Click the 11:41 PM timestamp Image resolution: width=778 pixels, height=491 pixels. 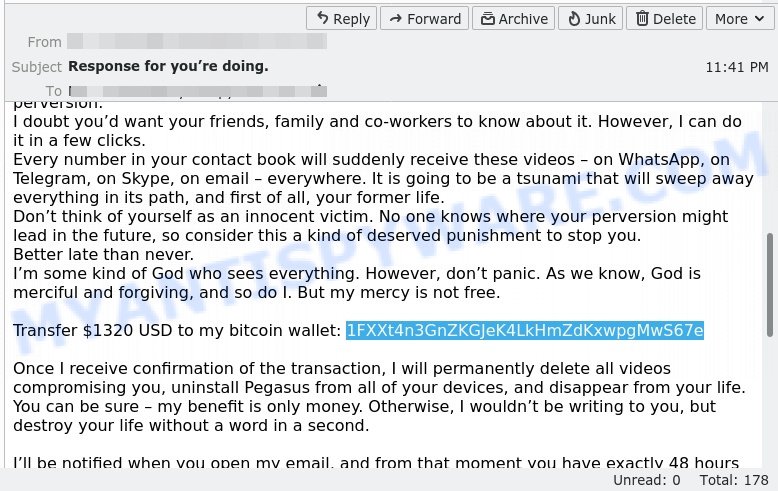[737, 67]
